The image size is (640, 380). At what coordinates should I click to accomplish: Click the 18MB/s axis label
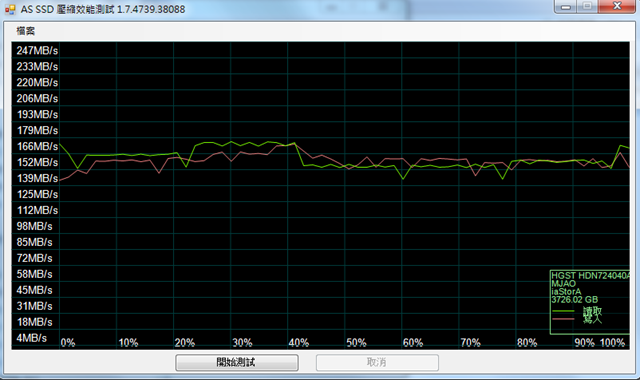tap(35, 322)
